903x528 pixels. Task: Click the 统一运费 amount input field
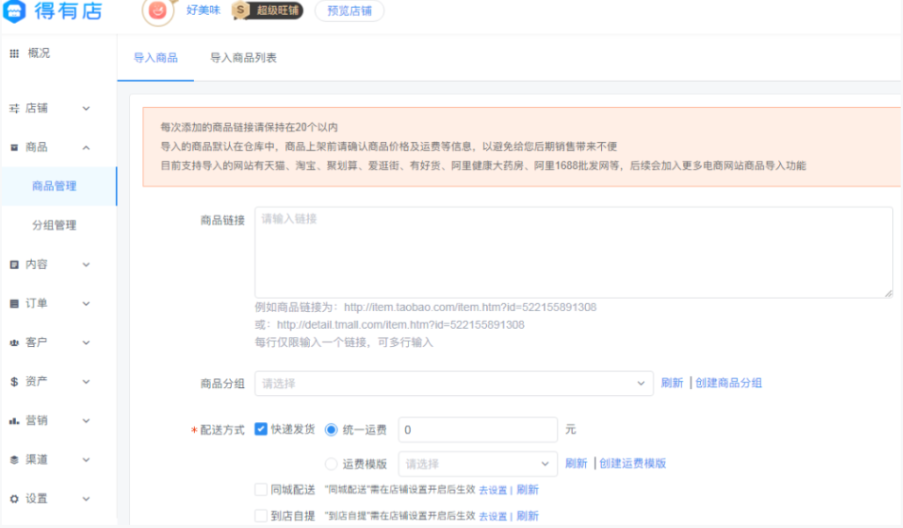click(x=477, y=430)
